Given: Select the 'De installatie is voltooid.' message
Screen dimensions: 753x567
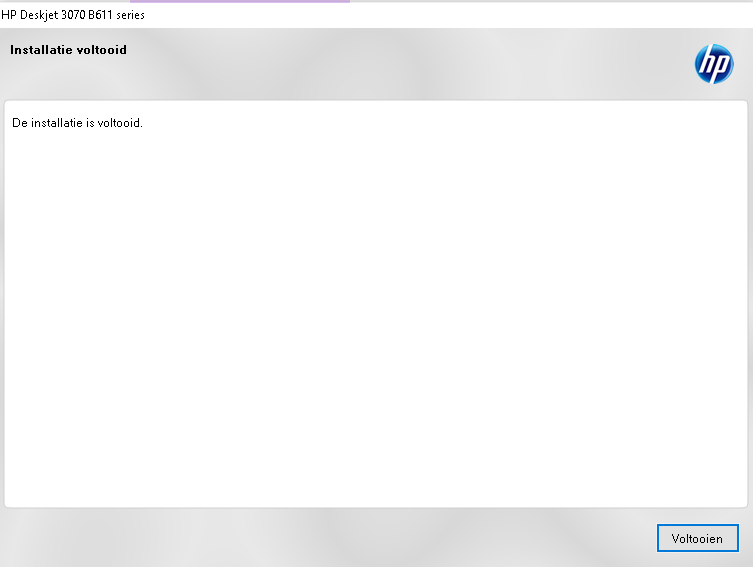Looking at the screenshot, I should coord(77,124).
